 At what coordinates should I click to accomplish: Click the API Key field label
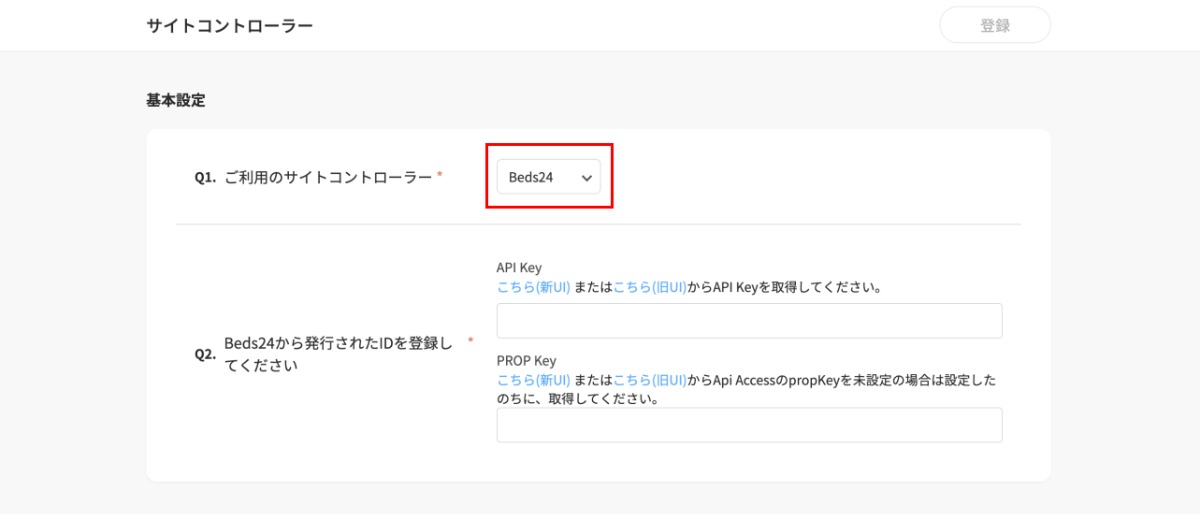point(519,268)
